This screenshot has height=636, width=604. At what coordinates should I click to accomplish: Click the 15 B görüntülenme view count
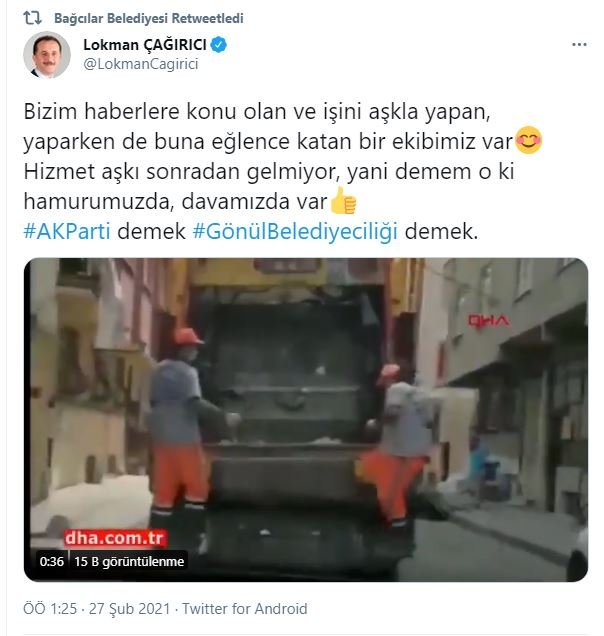129,561
